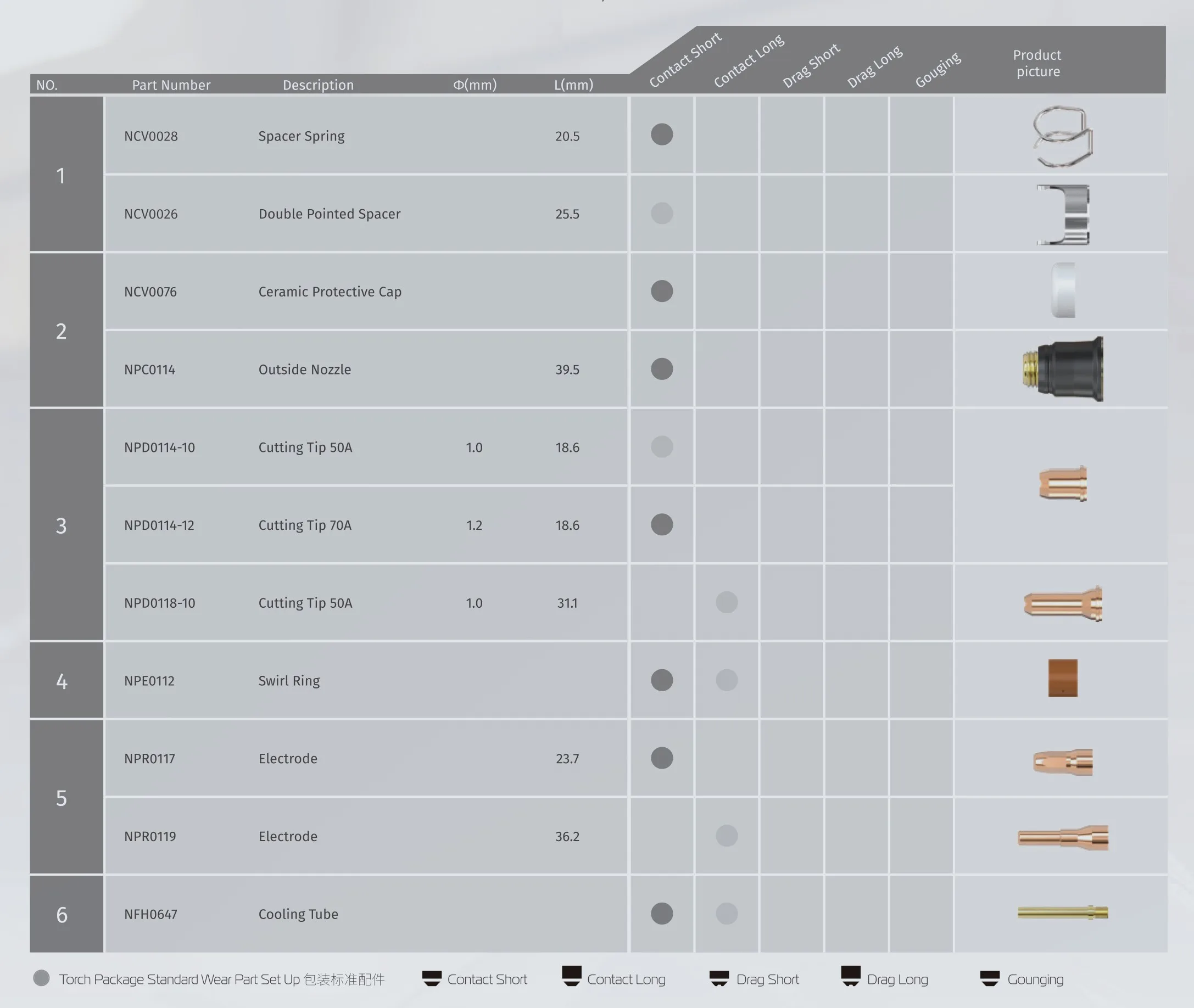The height and width of the screenshot is (1008, 1194).
Task: Click the Drag Long legend icon
Action: [851, 976]
